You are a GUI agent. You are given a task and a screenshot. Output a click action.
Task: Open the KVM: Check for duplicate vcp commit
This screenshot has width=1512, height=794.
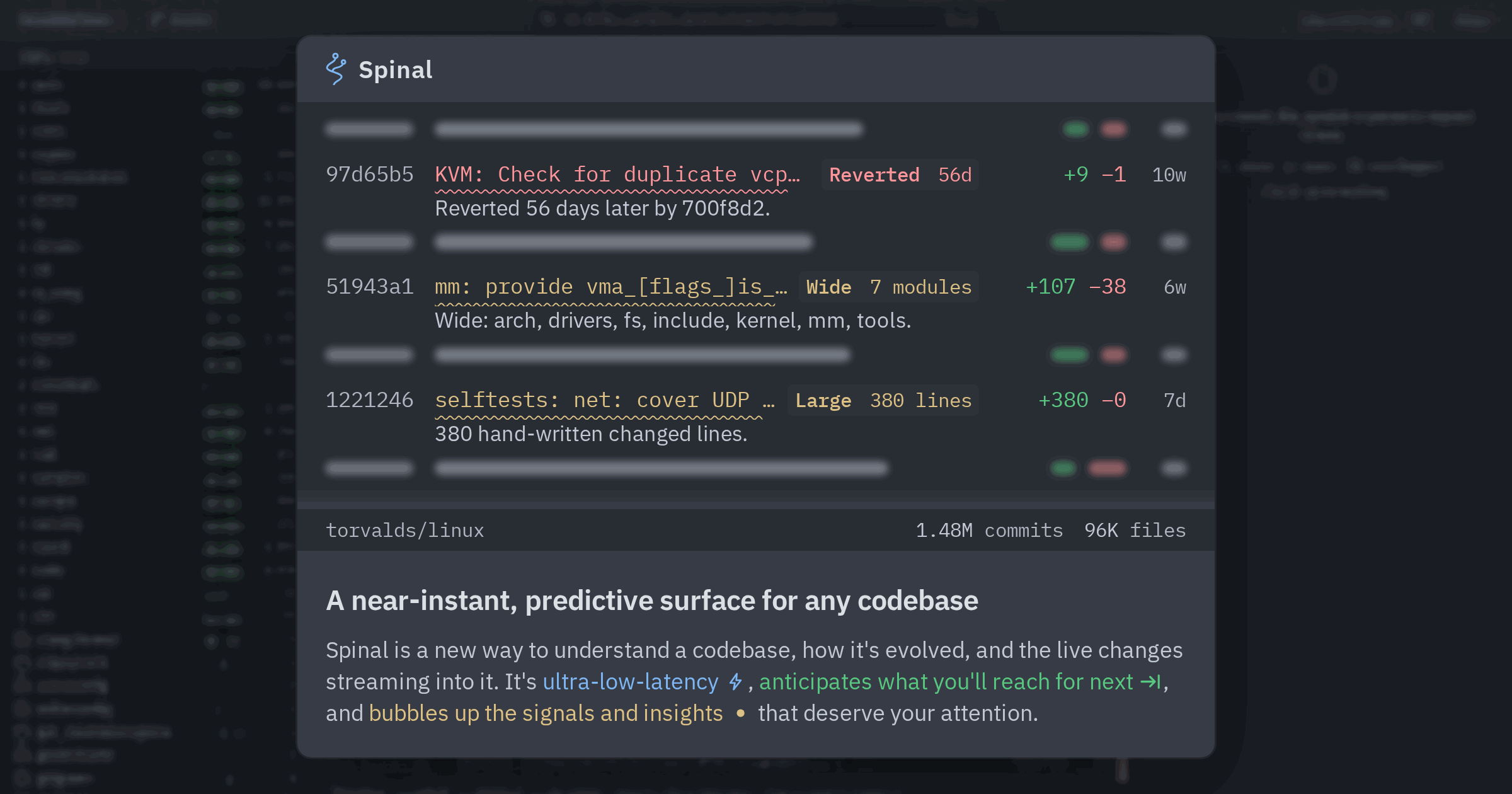point(617,175)
